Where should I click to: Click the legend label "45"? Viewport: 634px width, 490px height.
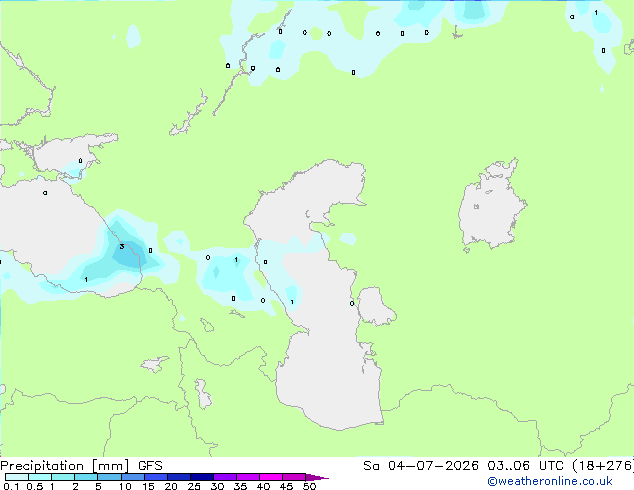point(286,486)
